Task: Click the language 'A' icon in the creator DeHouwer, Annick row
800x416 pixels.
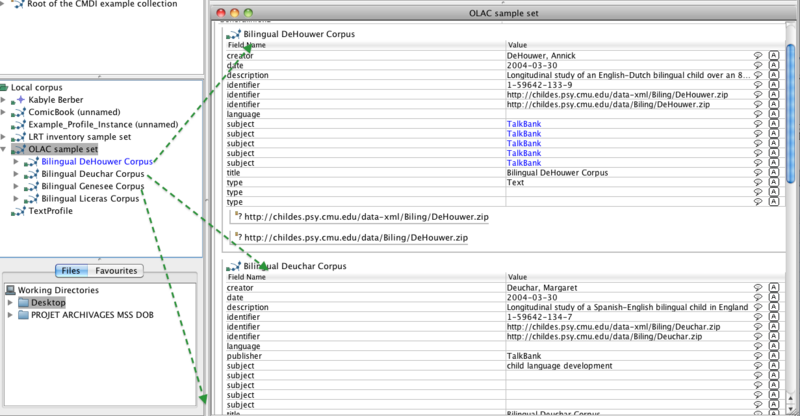Action: click(x=773, y=55)
